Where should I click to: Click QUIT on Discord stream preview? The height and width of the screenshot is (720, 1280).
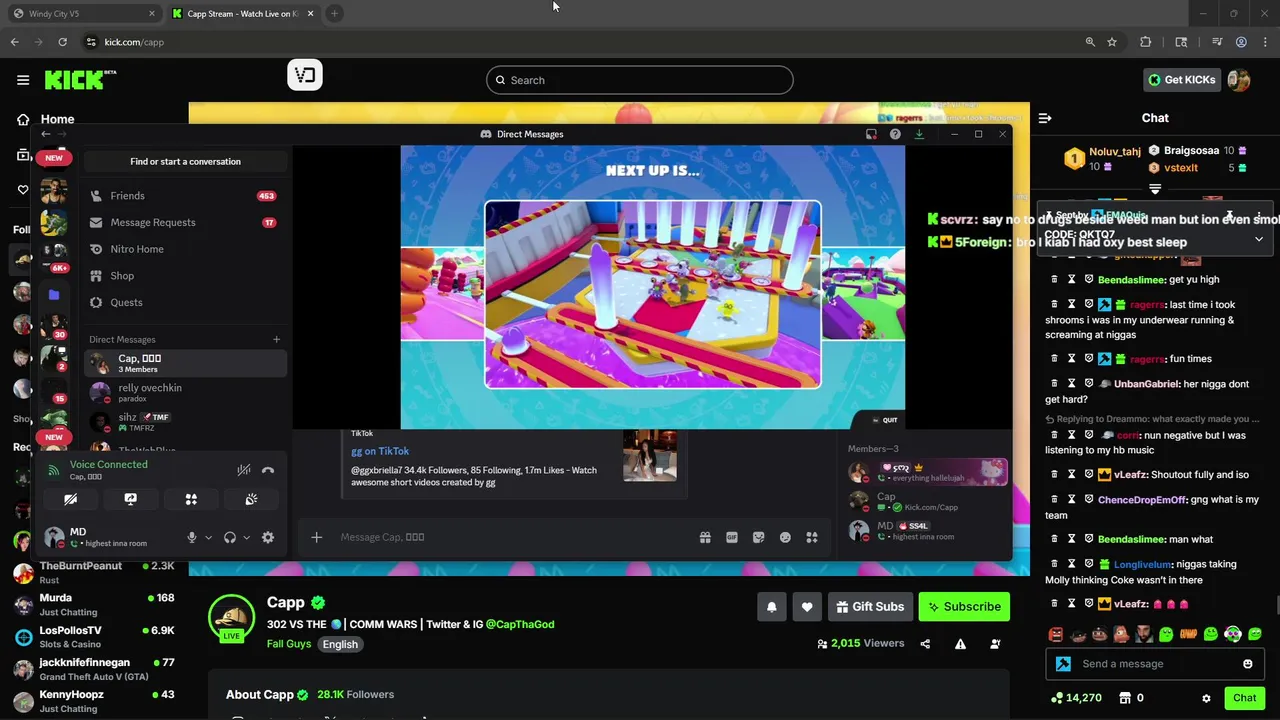point(884,420)
